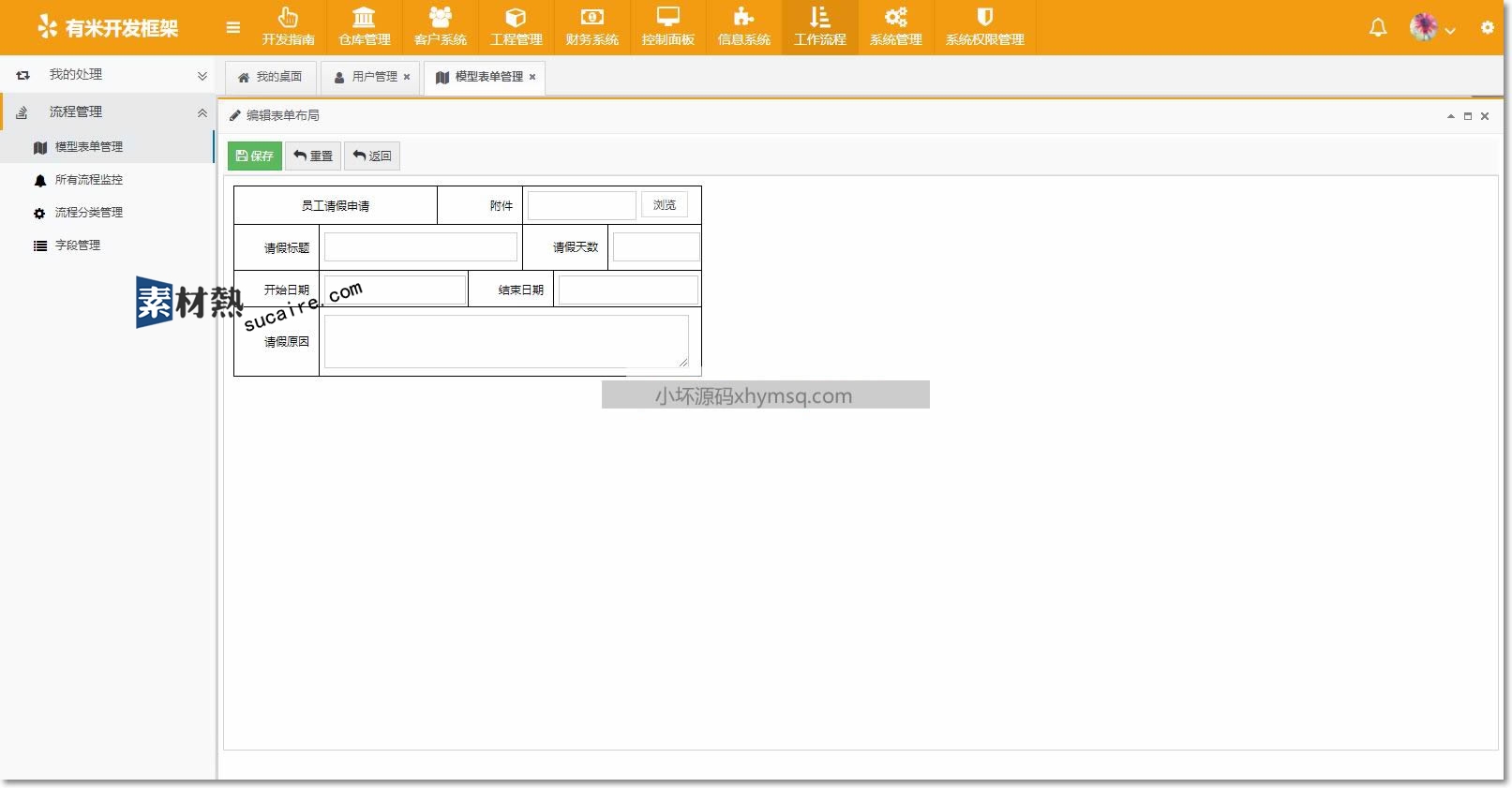Click the 浏览 browse button
This screenshot has width=1512, height=788.
[664, 205]
